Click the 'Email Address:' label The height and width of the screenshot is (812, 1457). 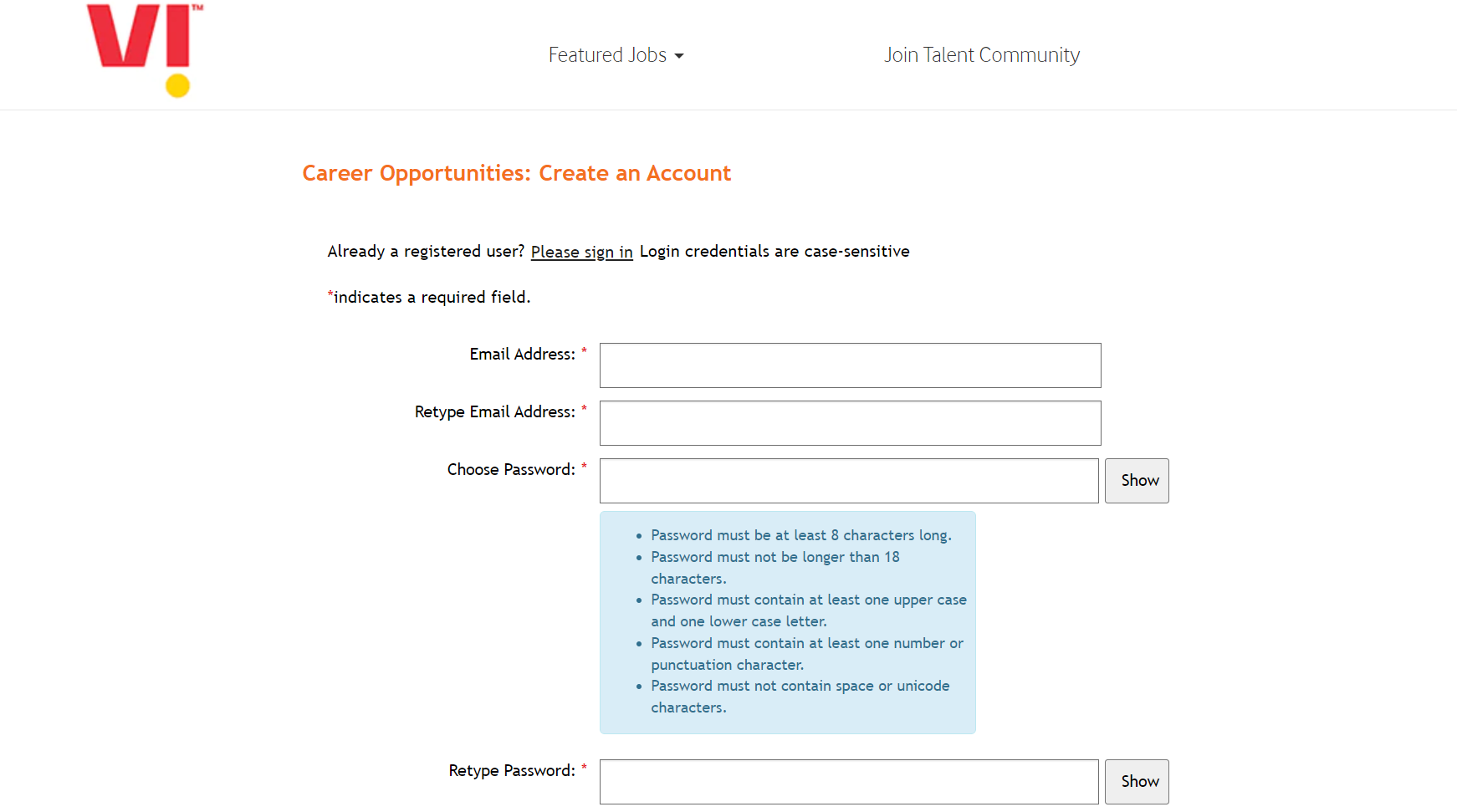point(522,355)
